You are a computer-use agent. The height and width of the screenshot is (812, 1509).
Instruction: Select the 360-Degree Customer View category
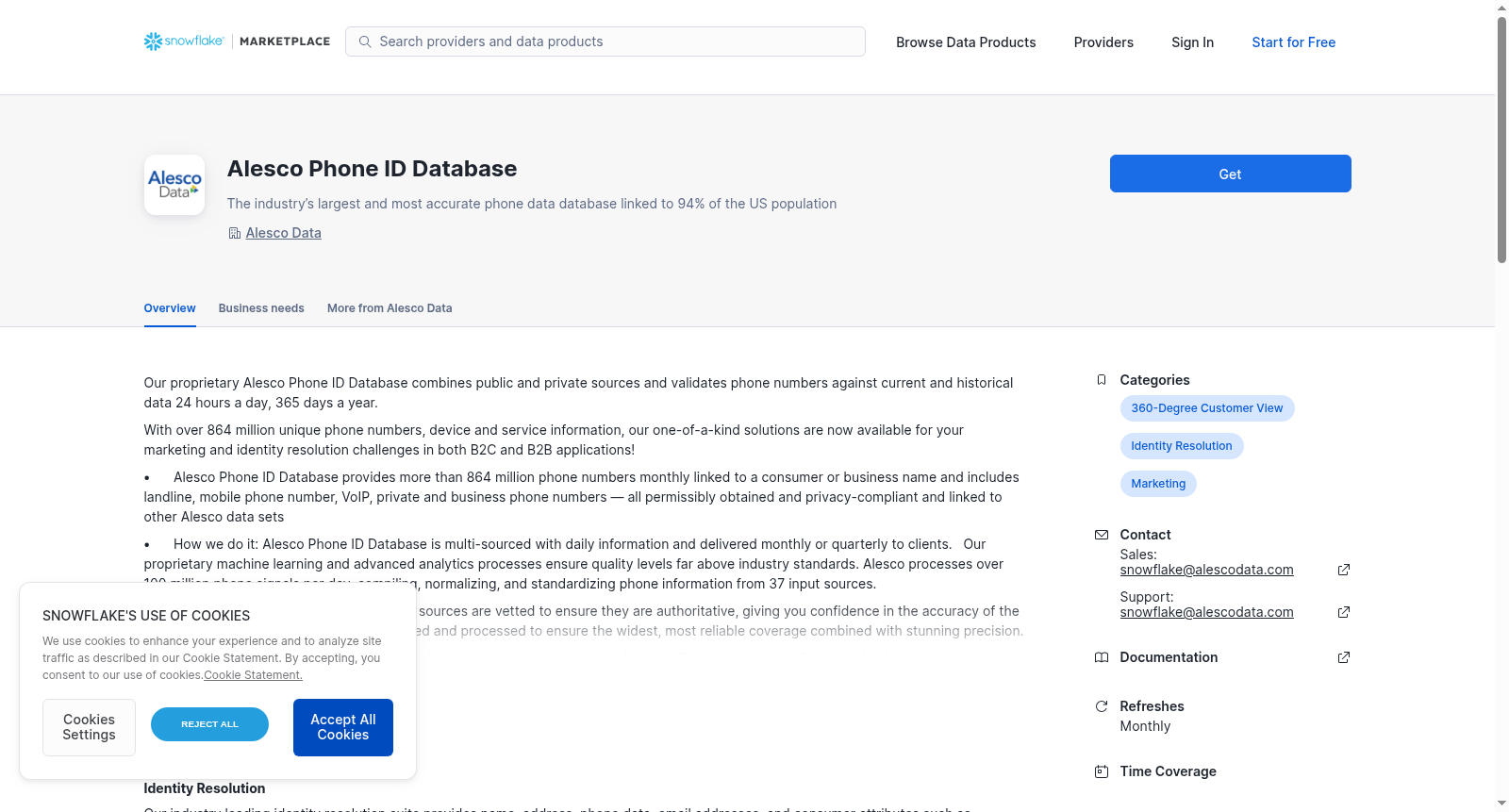[x=1207, y=408]
